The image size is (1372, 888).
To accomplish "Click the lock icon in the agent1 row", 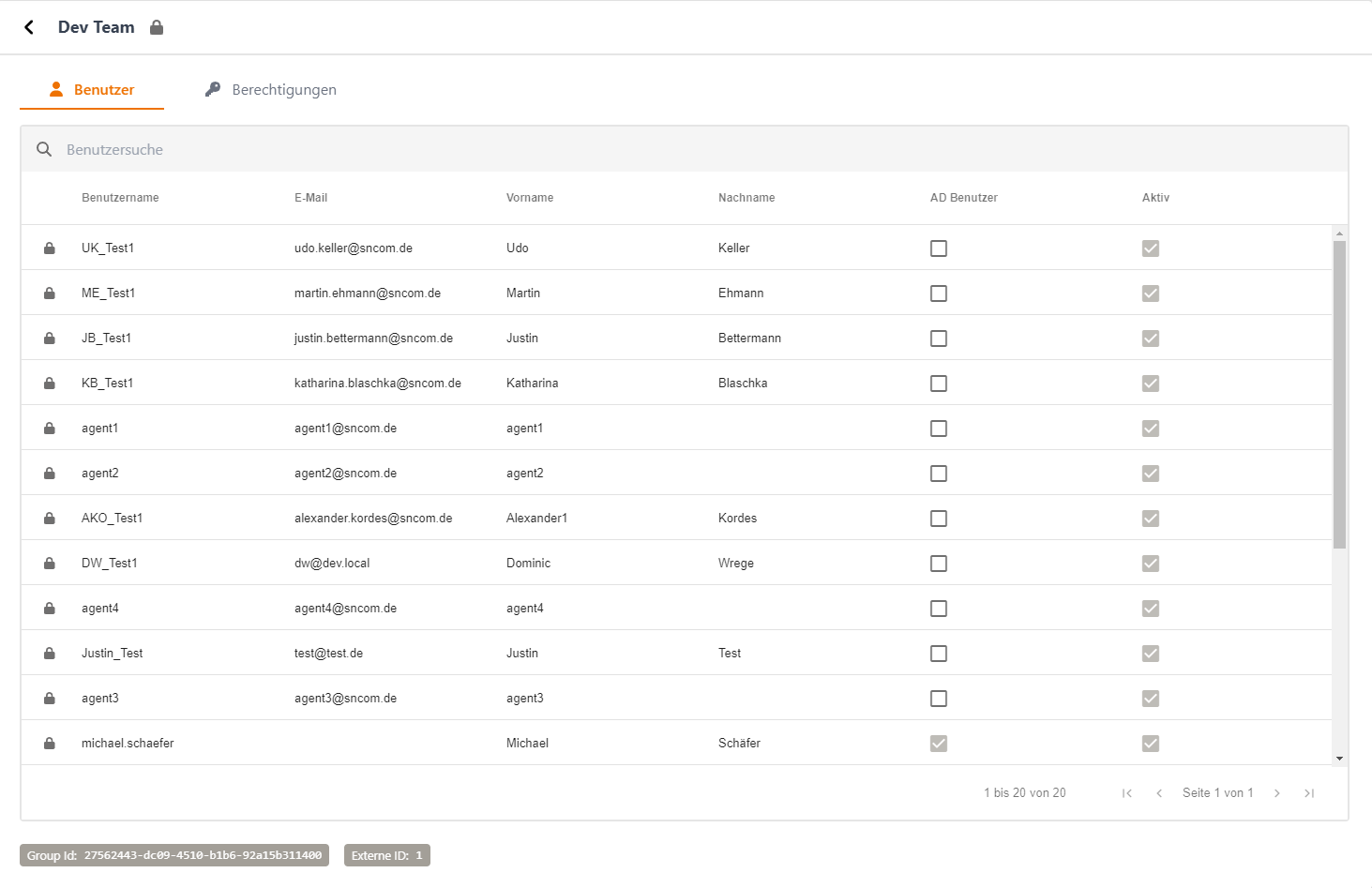I will (x=50, y=429).
